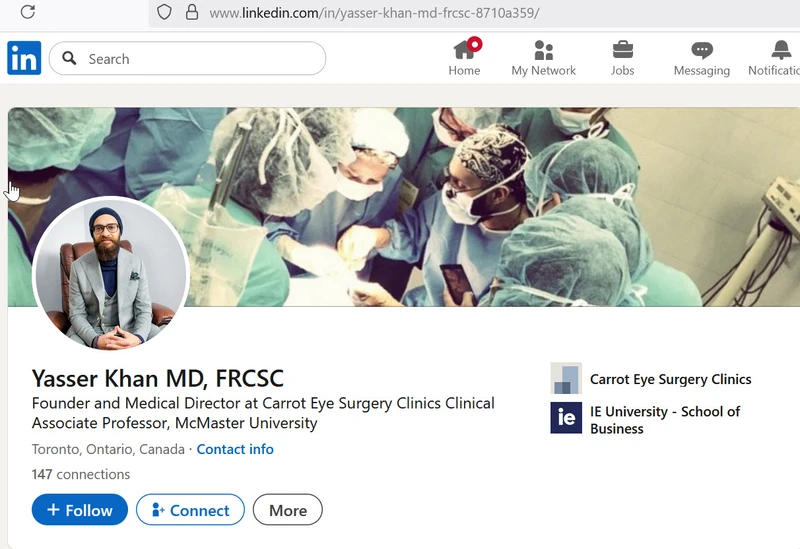Open the Notifications bell icon
Image resolution: width=800 pixels, height=549 pixels.
coord(781,49)
